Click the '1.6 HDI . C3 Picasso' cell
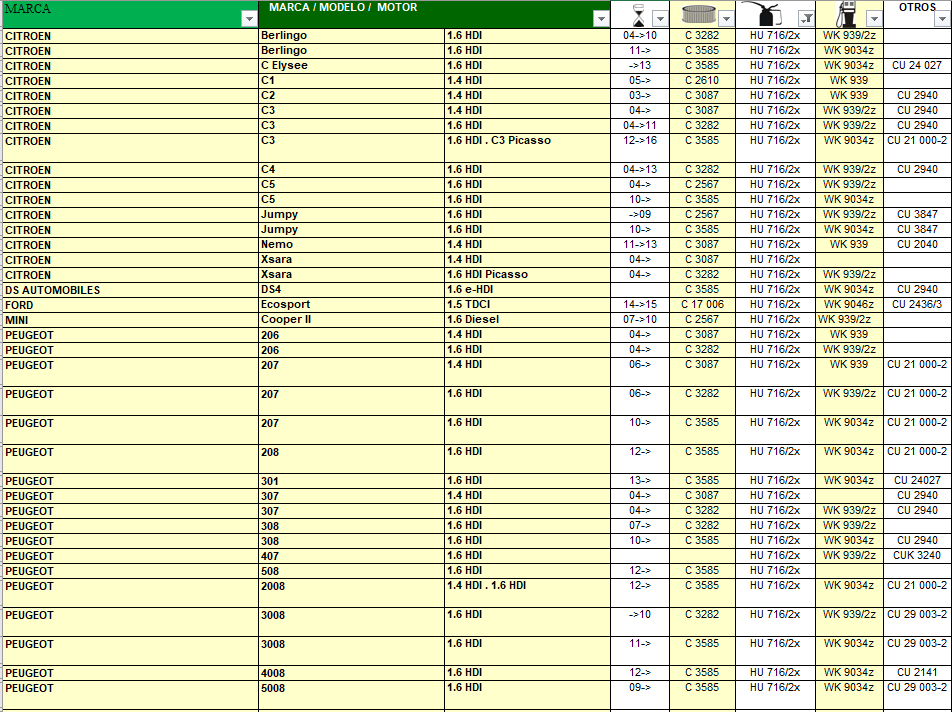Image resolution: width=952 pixels, height=712 pixels. click(527, 147)
